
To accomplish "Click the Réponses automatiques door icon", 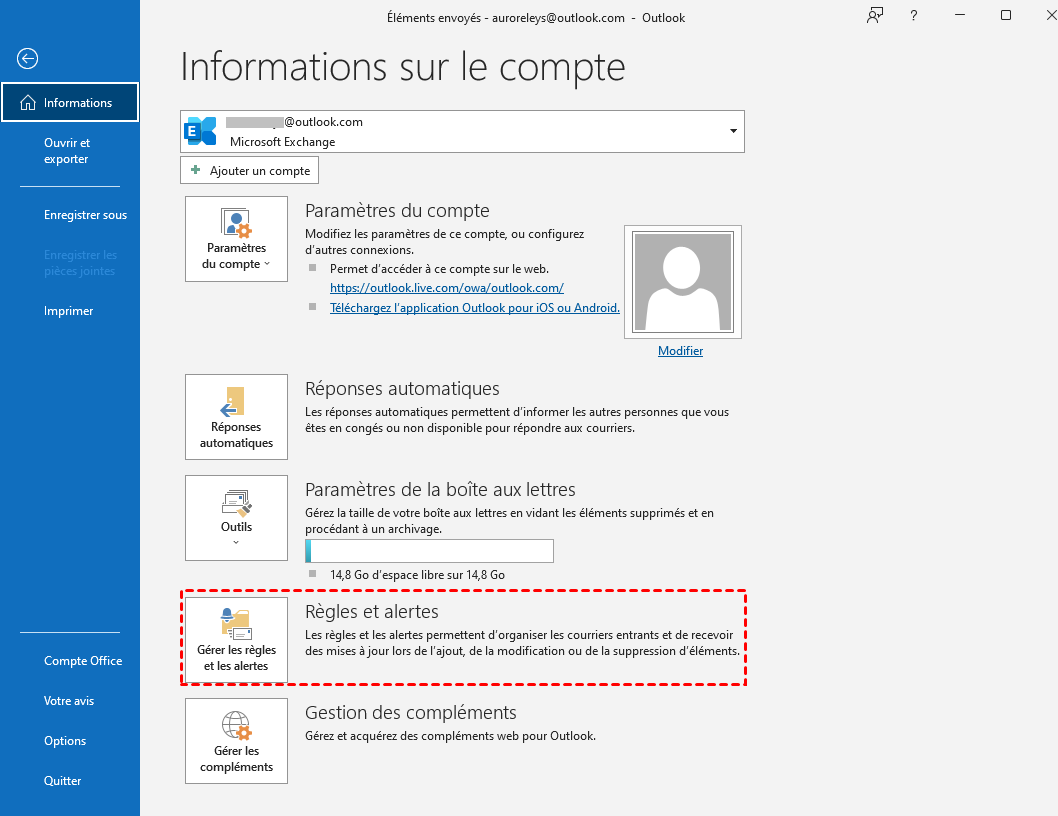I will (233, 402).
